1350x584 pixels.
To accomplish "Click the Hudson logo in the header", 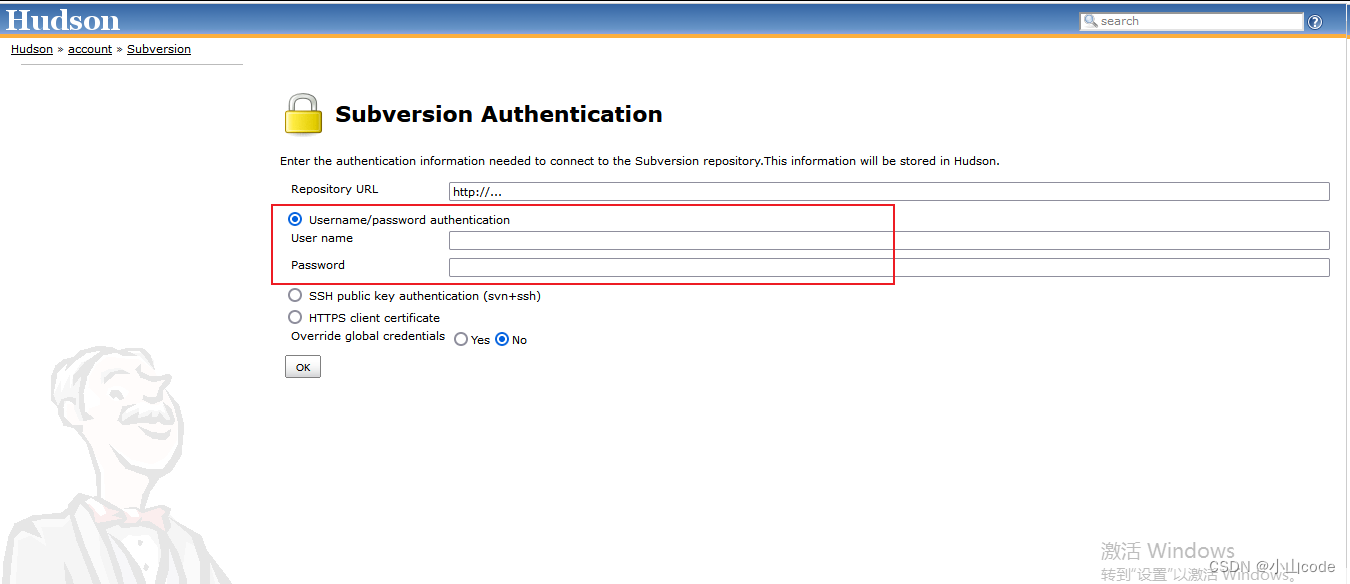I will click(x=62, y=20).
